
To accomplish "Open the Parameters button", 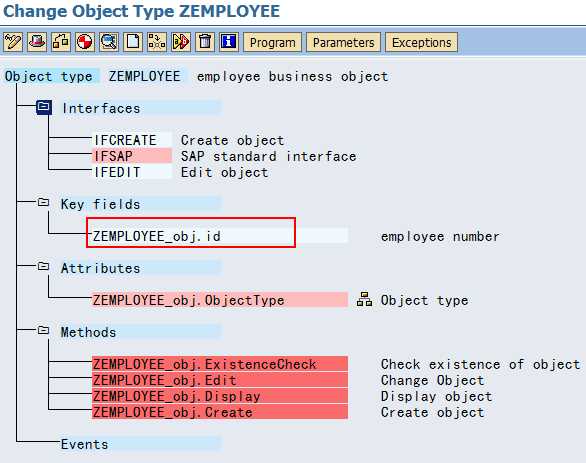I will point(343,42).
